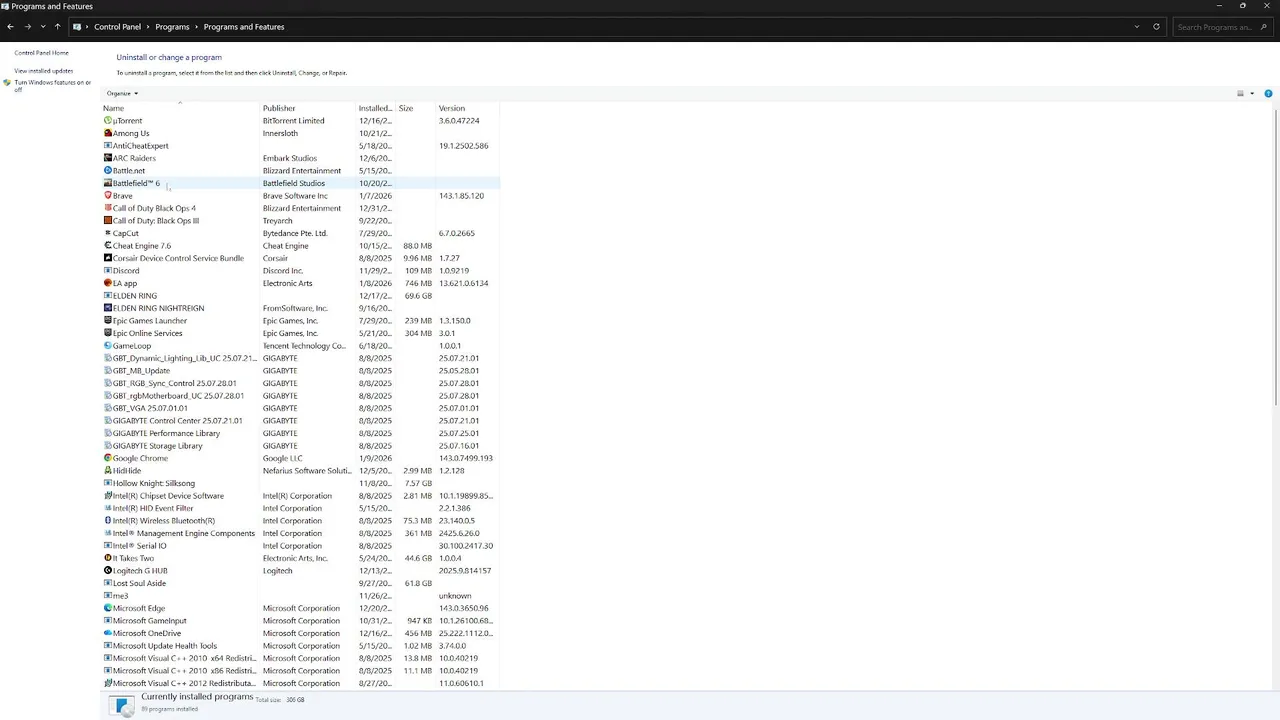This screenshot has width=1280, height=720.
Task: Open the Organize dropdown menu
Action: click(122, 93)
